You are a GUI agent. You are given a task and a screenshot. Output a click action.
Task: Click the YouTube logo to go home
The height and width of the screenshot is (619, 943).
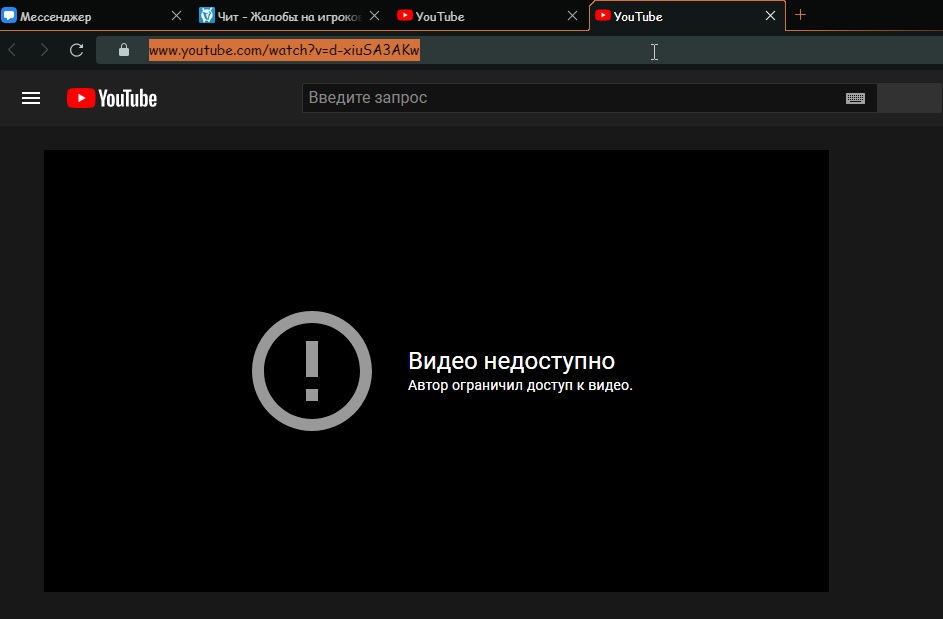click(x=112, y=98)
